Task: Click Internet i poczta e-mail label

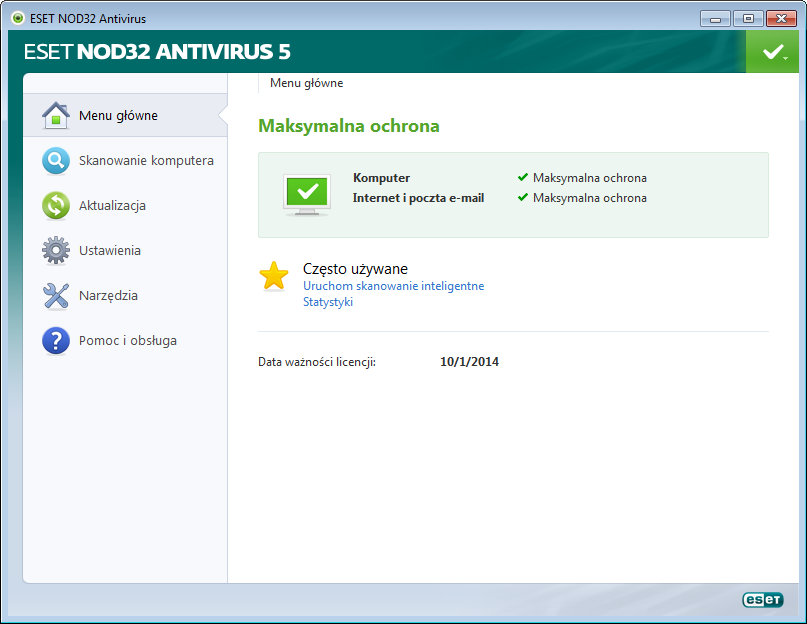Action: coord(418,198)
